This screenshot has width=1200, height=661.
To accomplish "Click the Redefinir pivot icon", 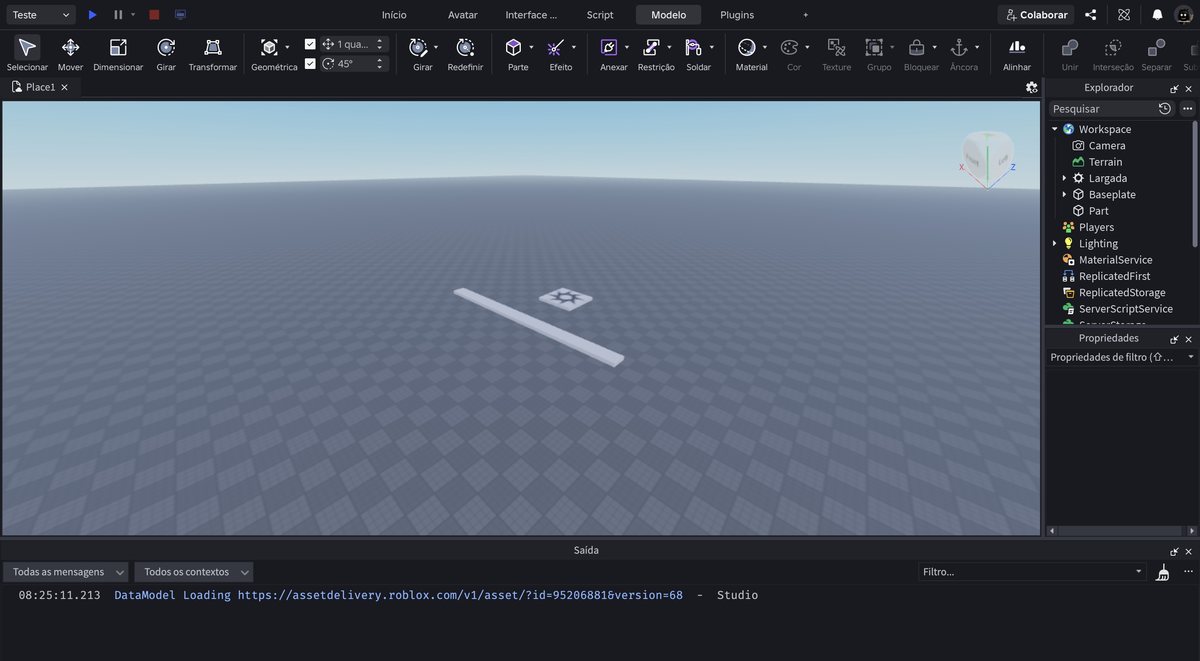I will [465, 47].
